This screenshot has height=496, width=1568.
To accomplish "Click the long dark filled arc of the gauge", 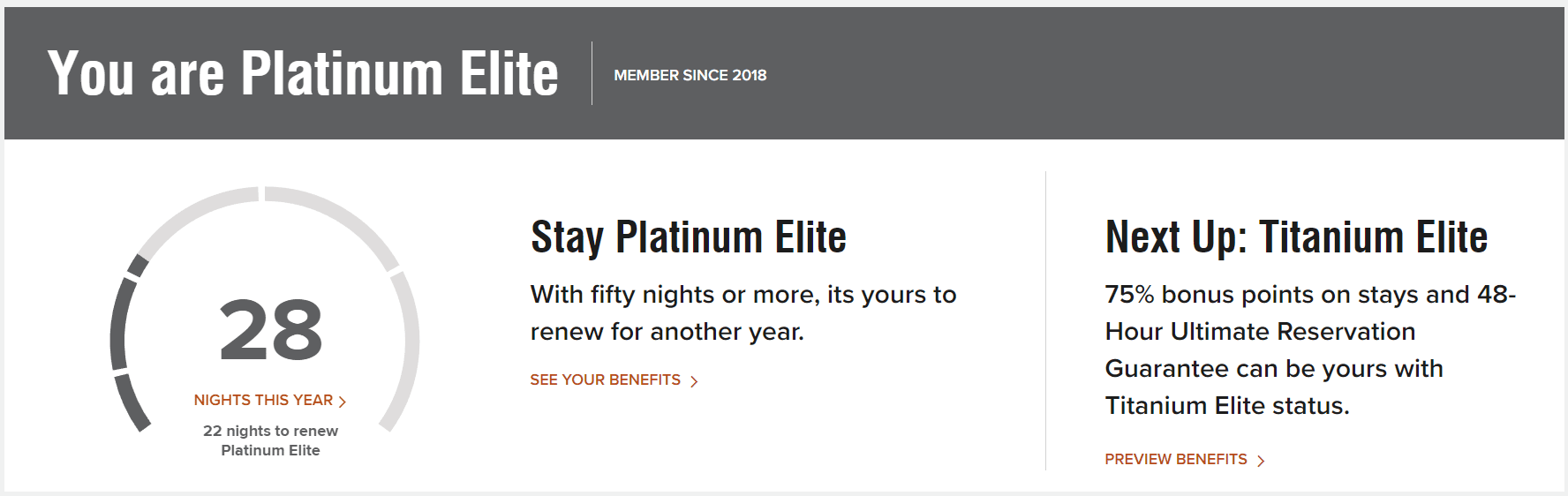I will [x=118, y=322].
